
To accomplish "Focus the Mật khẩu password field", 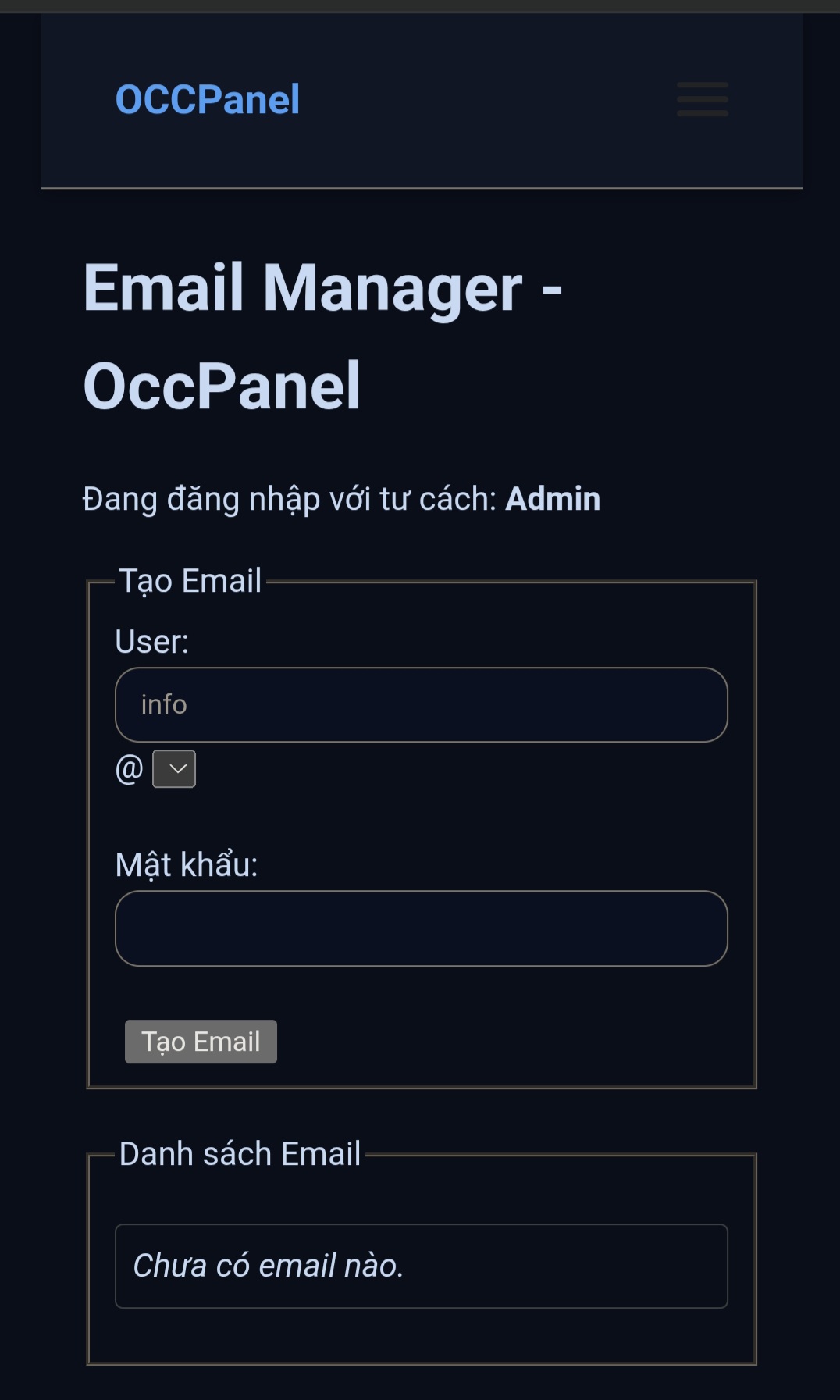I will point(422,928).
